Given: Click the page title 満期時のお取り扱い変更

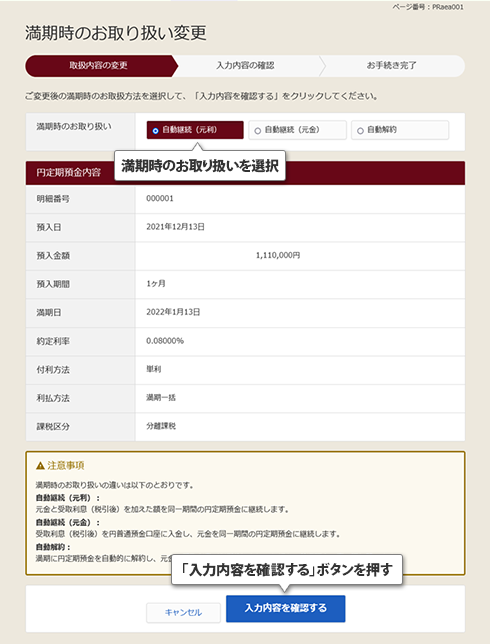Looking at the screenshot, I should tap(116, 33).
